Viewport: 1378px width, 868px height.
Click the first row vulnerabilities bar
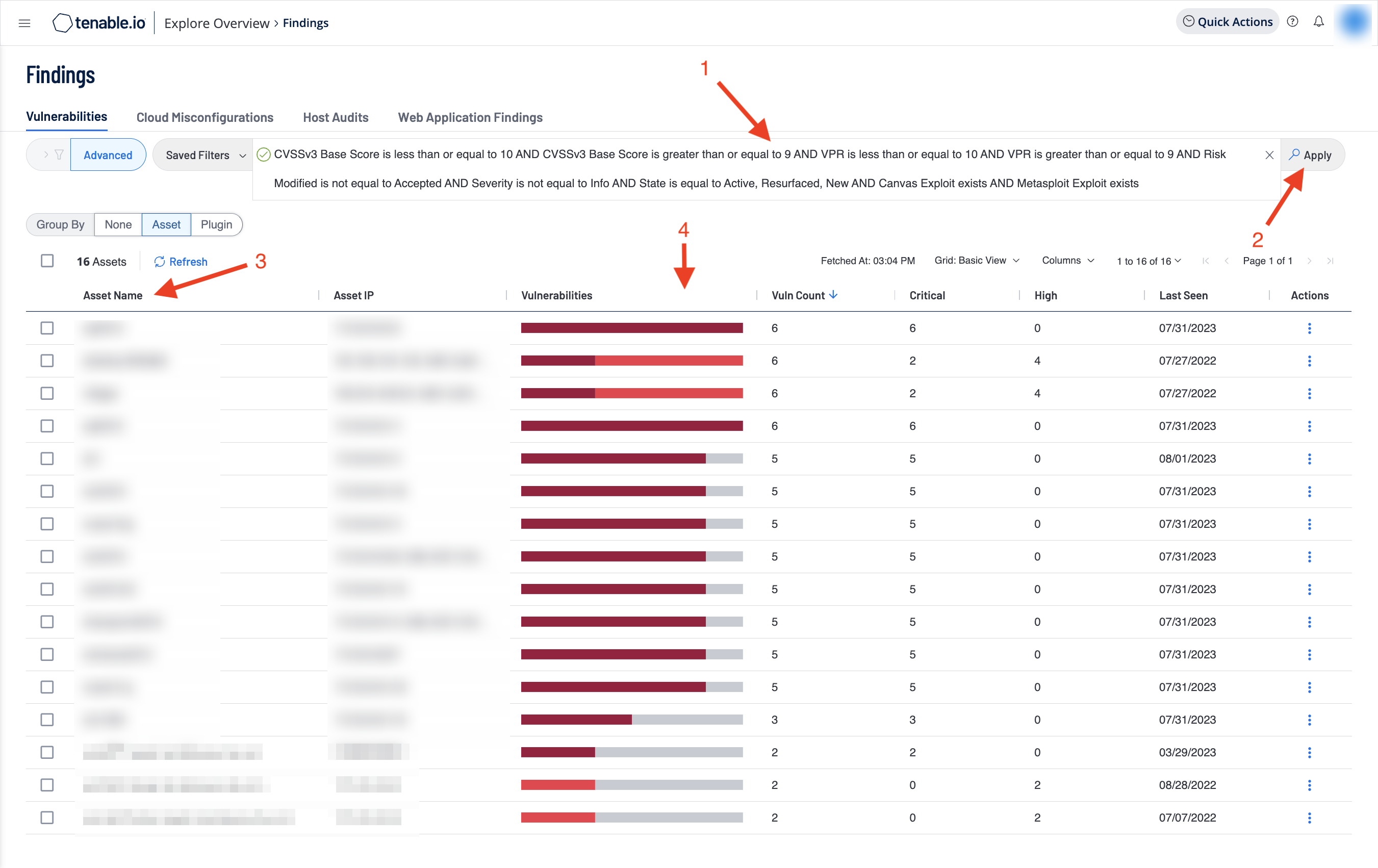point(632,328)
